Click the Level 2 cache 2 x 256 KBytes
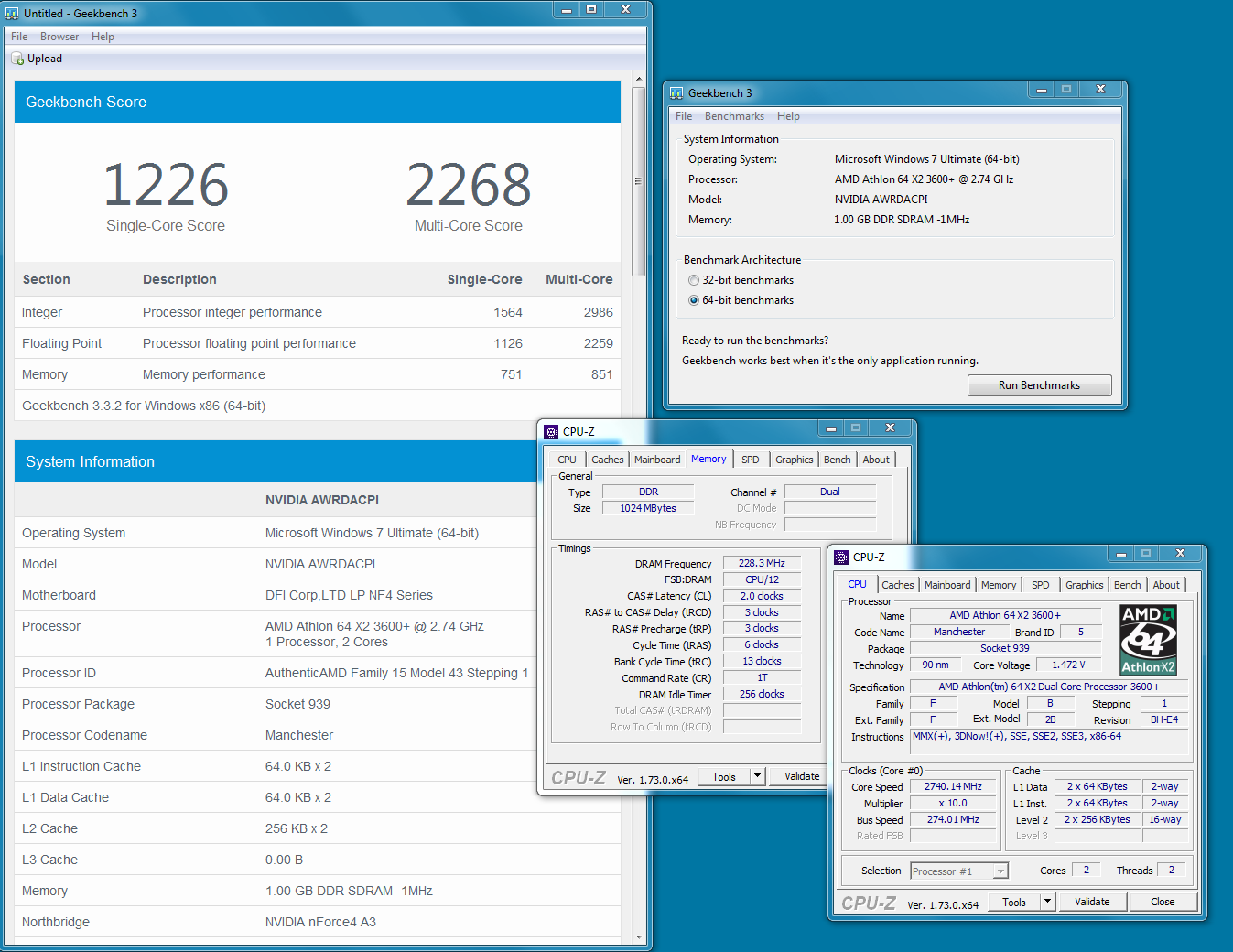This screenshot has width=1233, height=952. pyautogui.click(x=1097, y=820)
